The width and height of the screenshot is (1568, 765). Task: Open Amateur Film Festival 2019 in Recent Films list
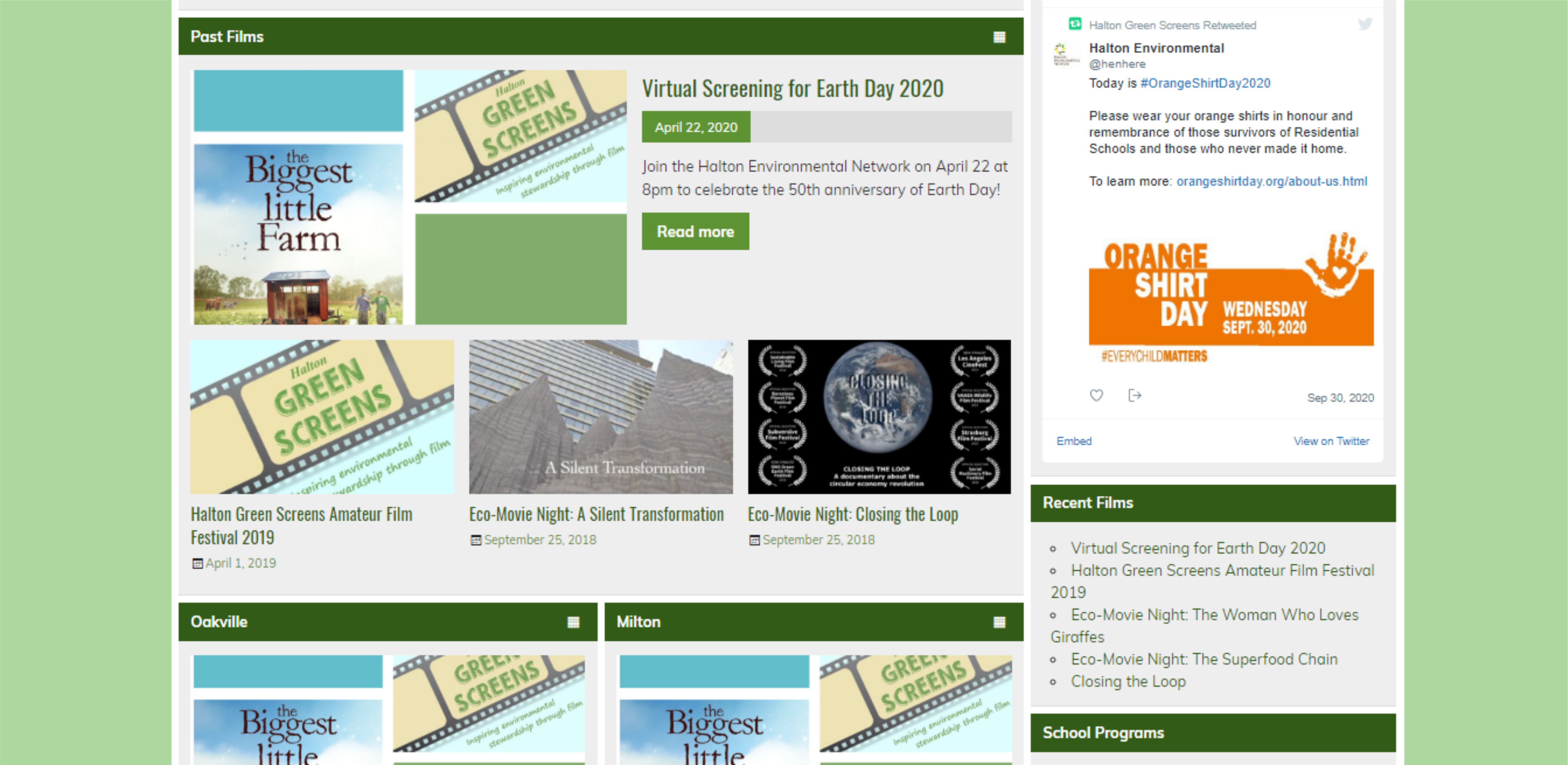point(1213,581)
